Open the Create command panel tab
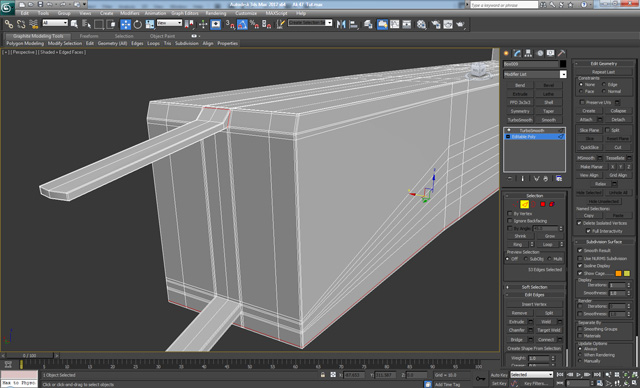The height and width of the screenshot is (388, 640). click(507, 53)
